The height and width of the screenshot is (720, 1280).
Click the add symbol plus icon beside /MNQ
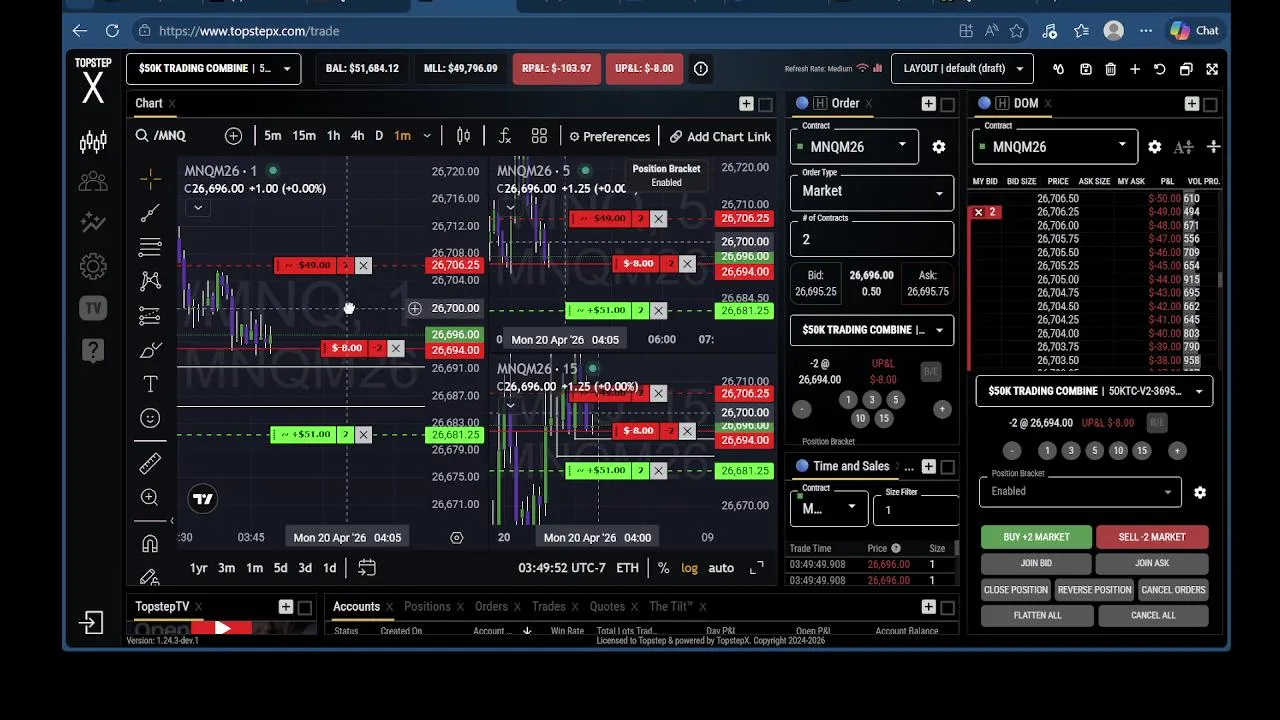[x=233, y=136]
